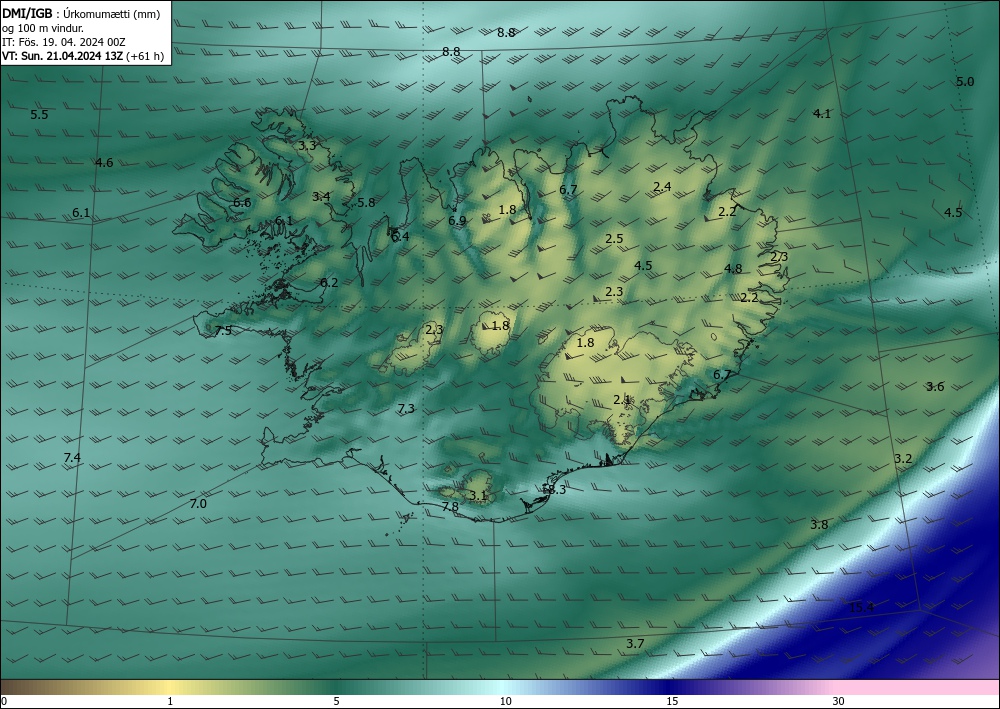The height and width of the screenshot is (709, 1000).
Task: Click the valid time 'VT: Sun. 21.04.2024 13Z'
Action: click(x=63, y=56)
